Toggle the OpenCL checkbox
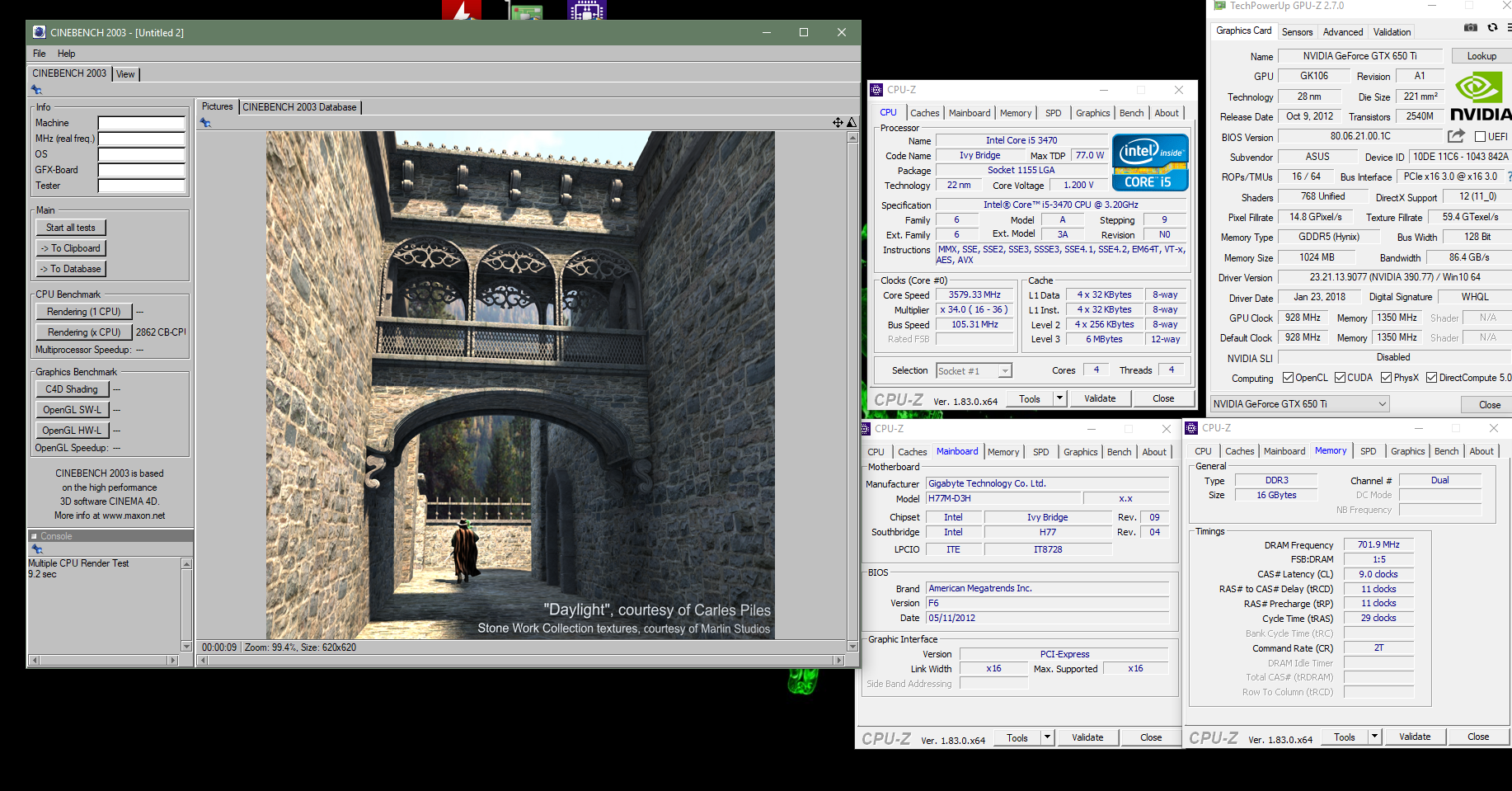1512x791 pixels. coord(1288,378)
